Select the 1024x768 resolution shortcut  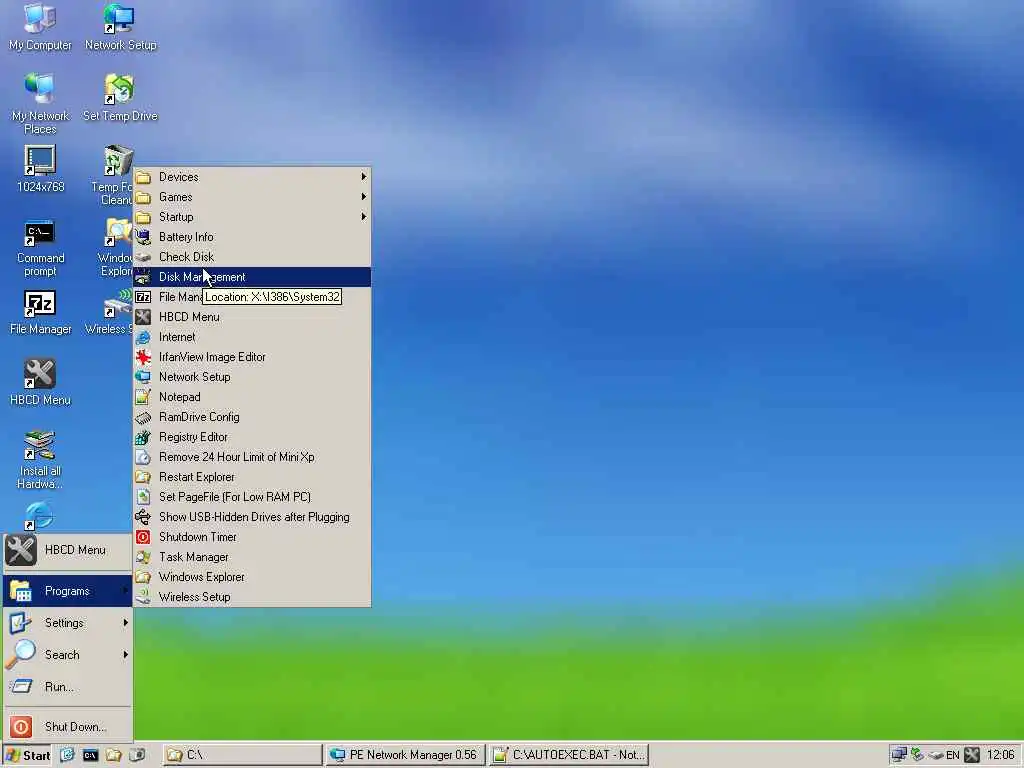tap(40, 168)
